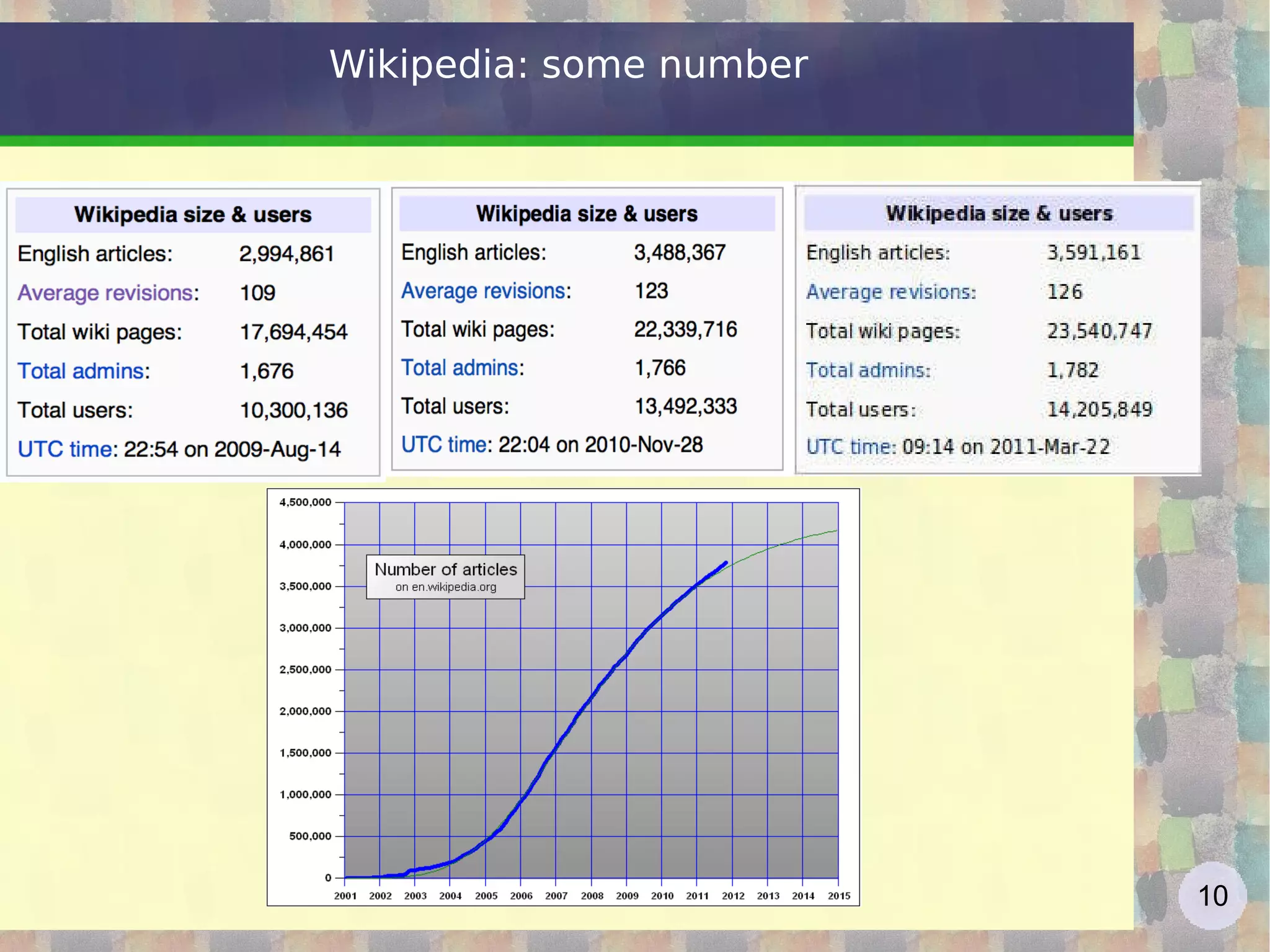Screen dimensions: 1270x952
Task: Click Total admins link next to 1,766
Action: 460,368
